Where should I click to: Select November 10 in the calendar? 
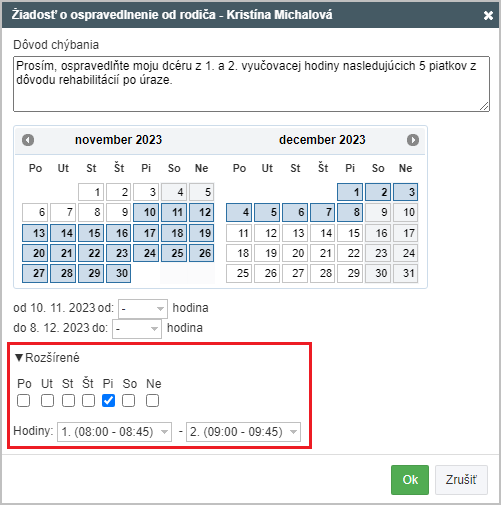(x=146, y=213)
